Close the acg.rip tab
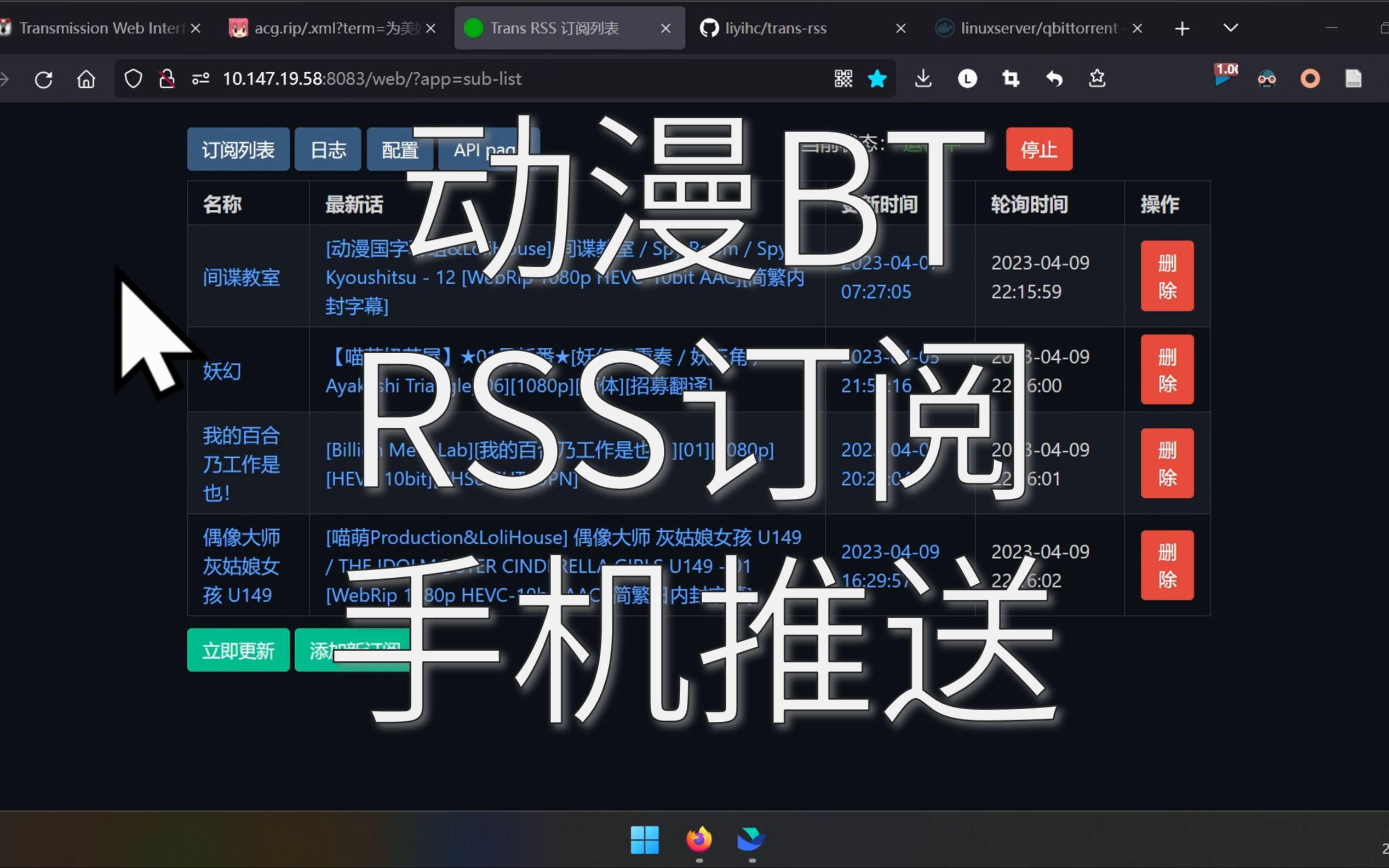 click(x=431, y=28)
